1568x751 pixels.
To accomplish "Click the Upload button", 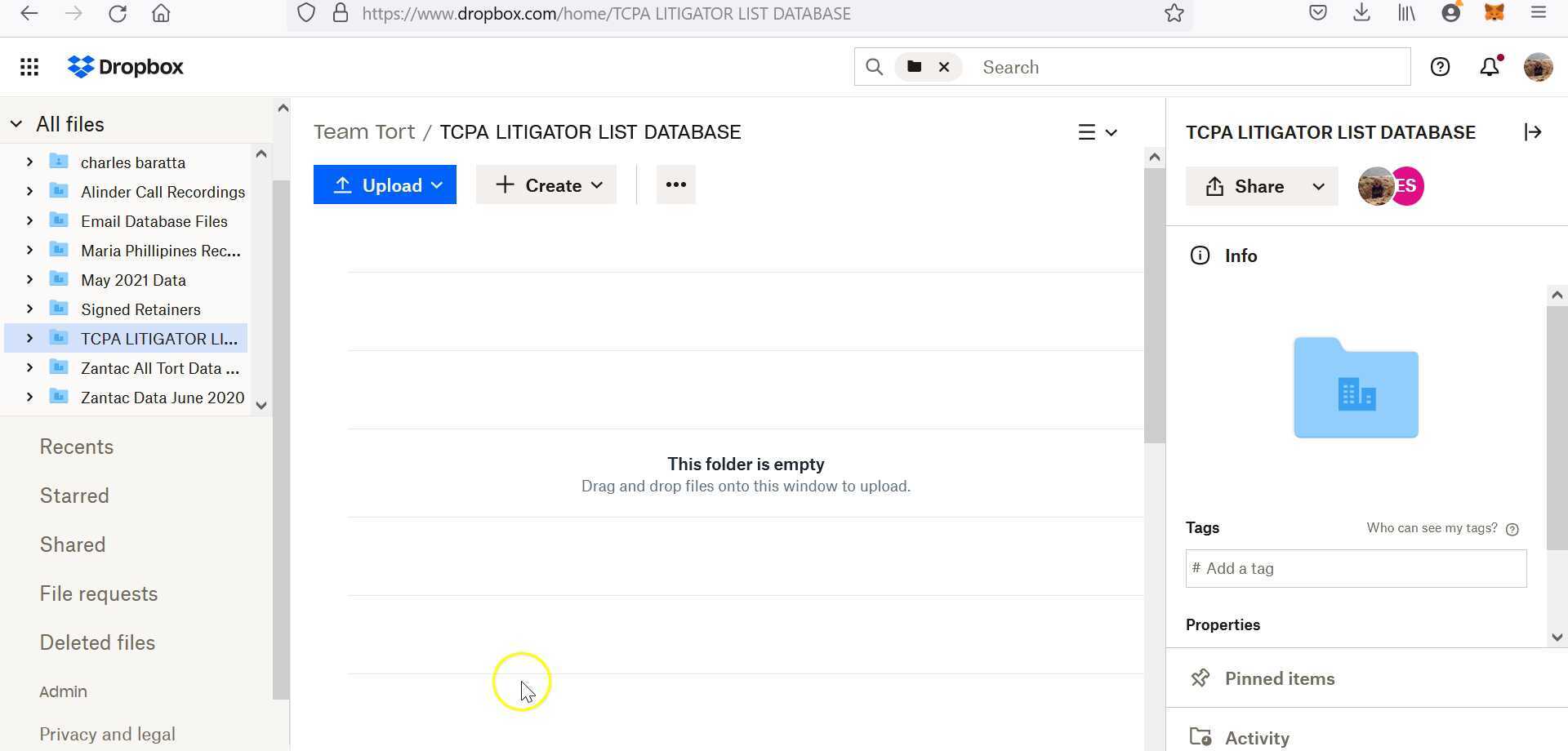I will coord(385,184).
